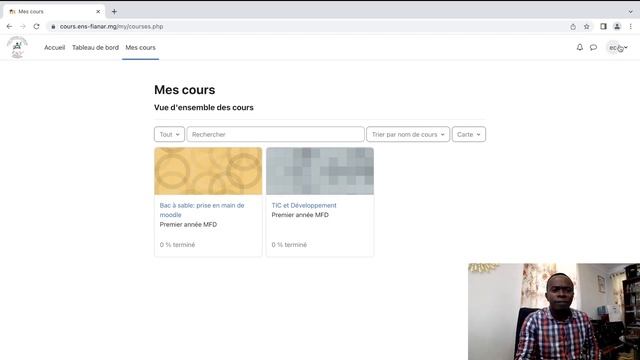Open the Bac à sable: prise en main link
640x360 pixels.
coord(202,210)
